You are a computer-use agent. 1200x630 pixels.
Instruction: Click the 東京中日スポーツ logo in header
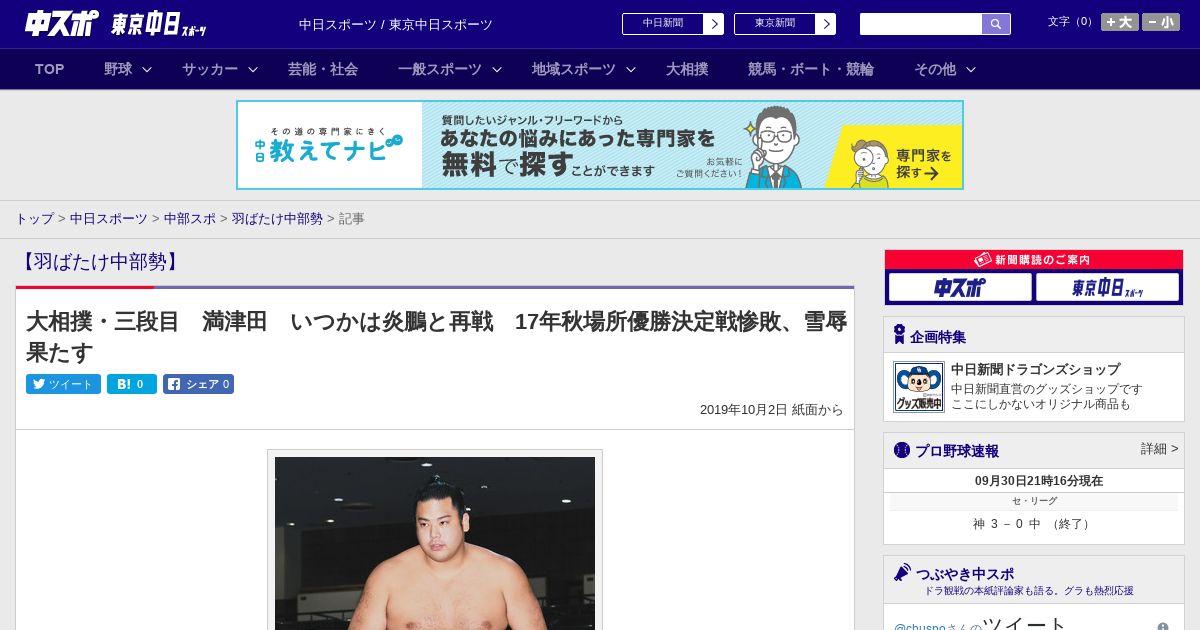[158, 24]
